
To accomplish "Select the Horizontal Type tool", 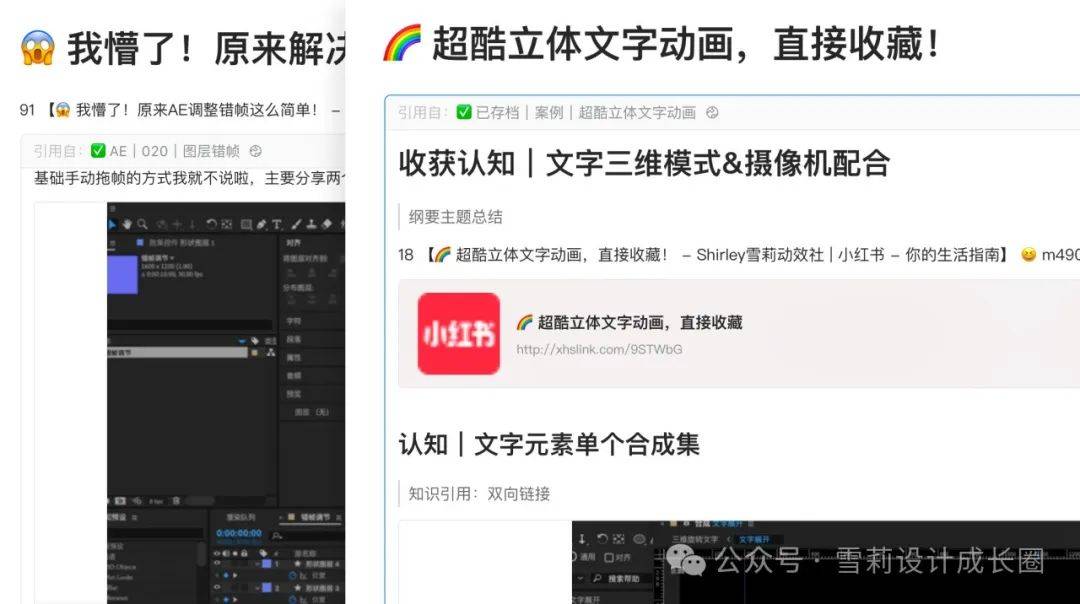I will pyautogui.click(x=277, y=225).
